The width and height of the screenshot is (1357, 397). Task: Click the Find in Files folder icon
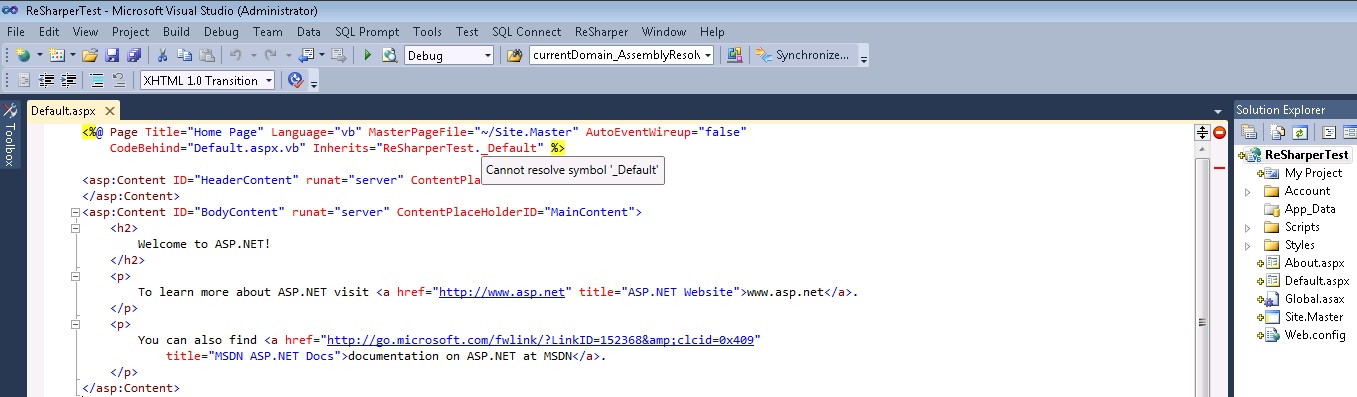click(515, 55)
